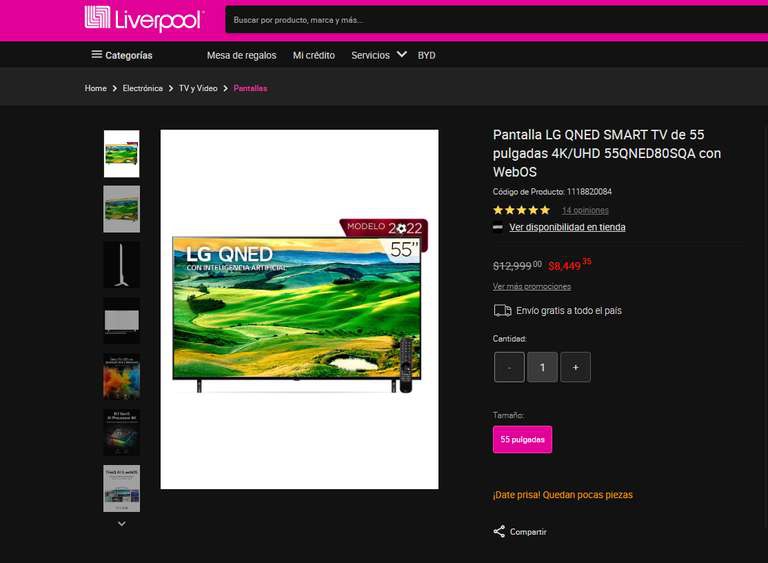Open Ver más promociones
This screenshot has height=563, width=768.
(x=532, y=287)
